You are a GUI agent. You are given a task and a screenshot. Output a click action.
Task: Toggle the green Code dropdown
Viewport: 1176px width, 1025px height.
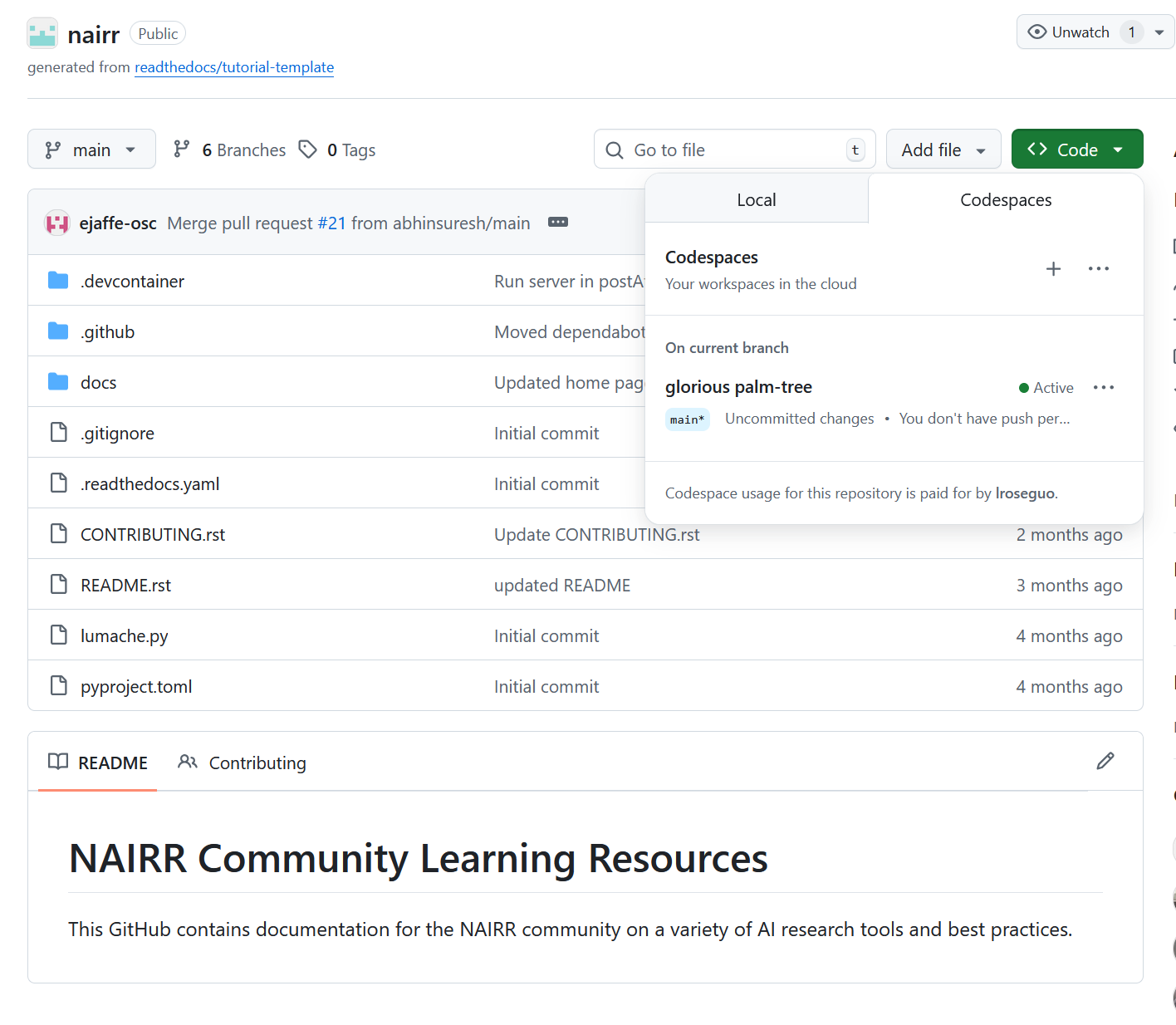pyautogui.click(x=1077, y=150)
